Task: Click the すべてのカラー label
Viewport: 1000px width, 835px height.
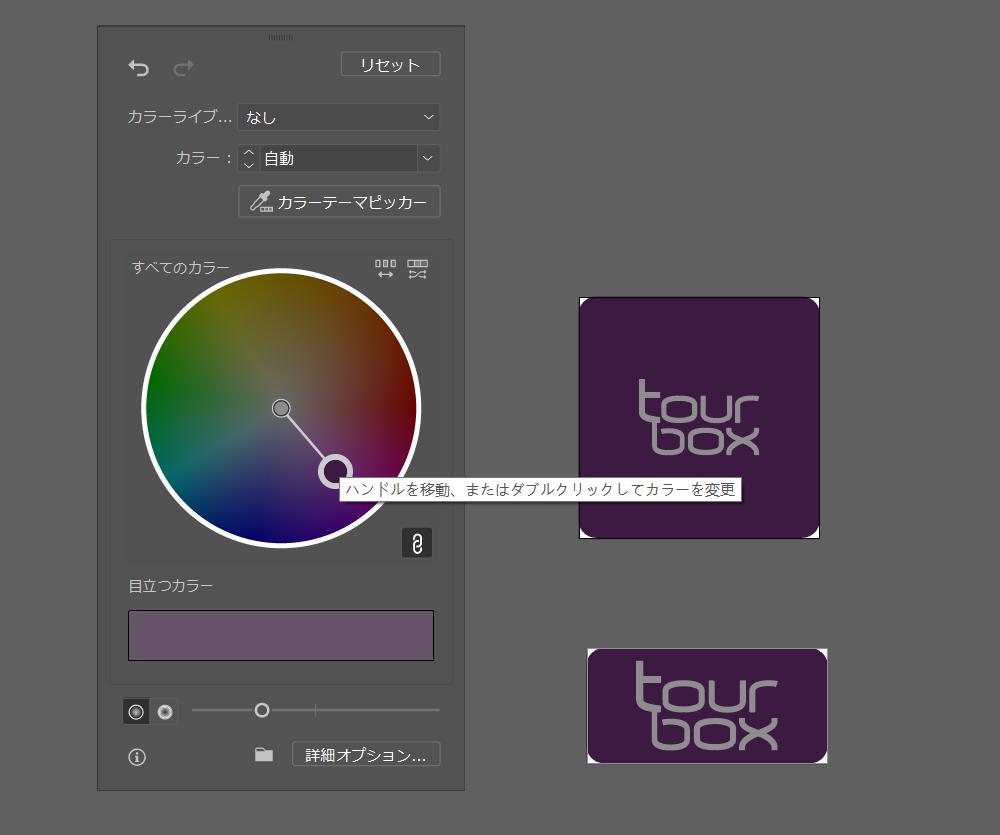Action: (x=180, y=267)
